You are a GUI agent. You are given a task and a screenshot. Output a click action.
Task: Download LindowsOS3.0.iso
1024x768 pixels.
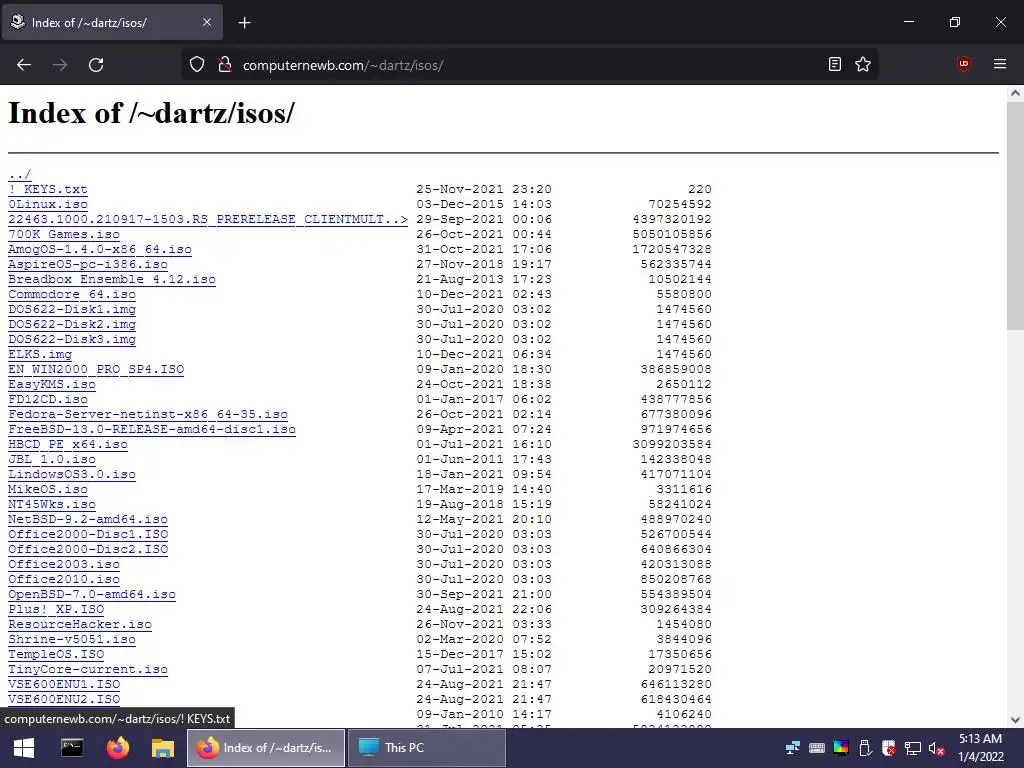pos(72,475)
